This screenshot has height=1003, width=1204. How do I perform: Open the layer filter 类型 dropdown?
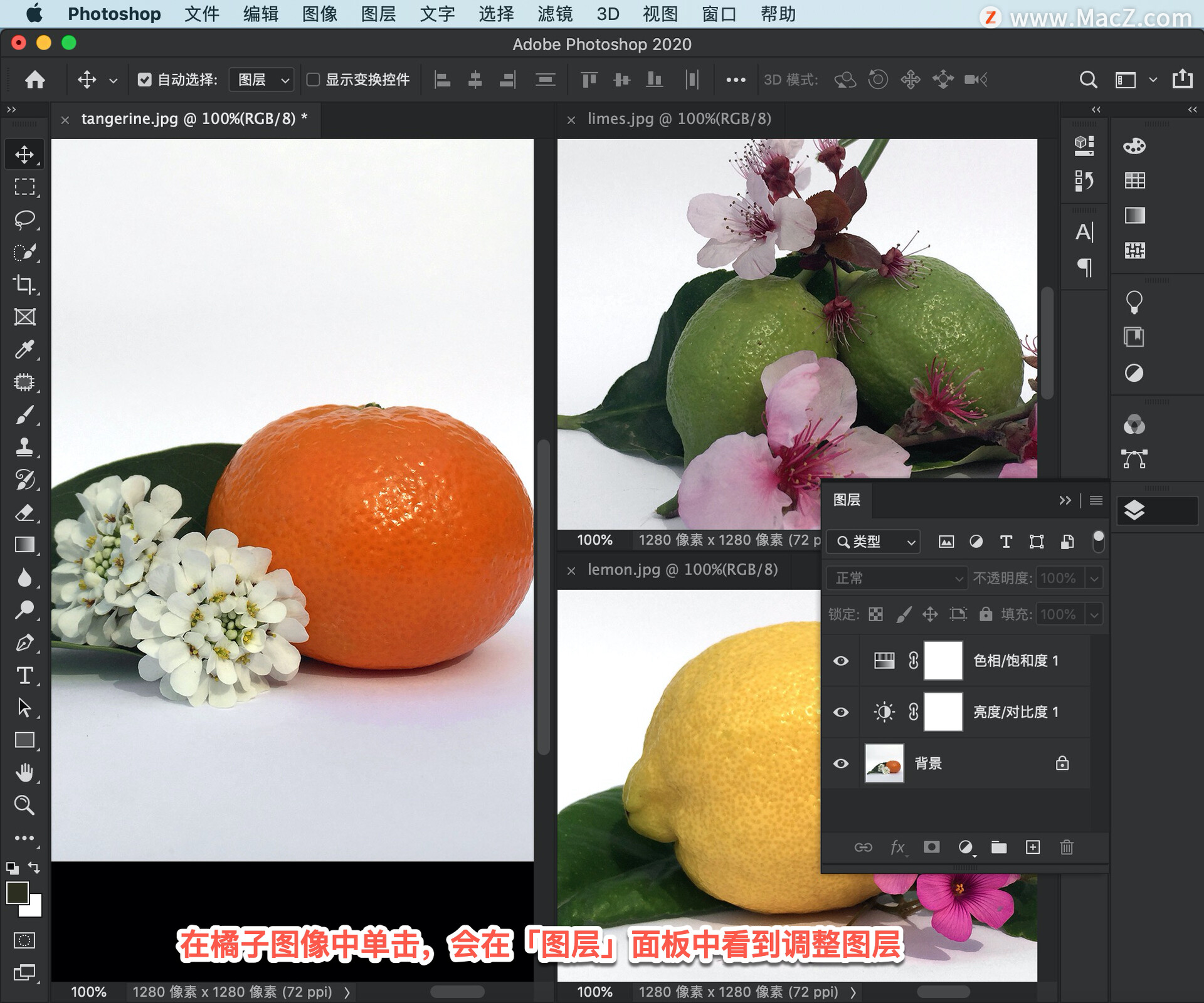pyautogui.click(x=873, y=542)
